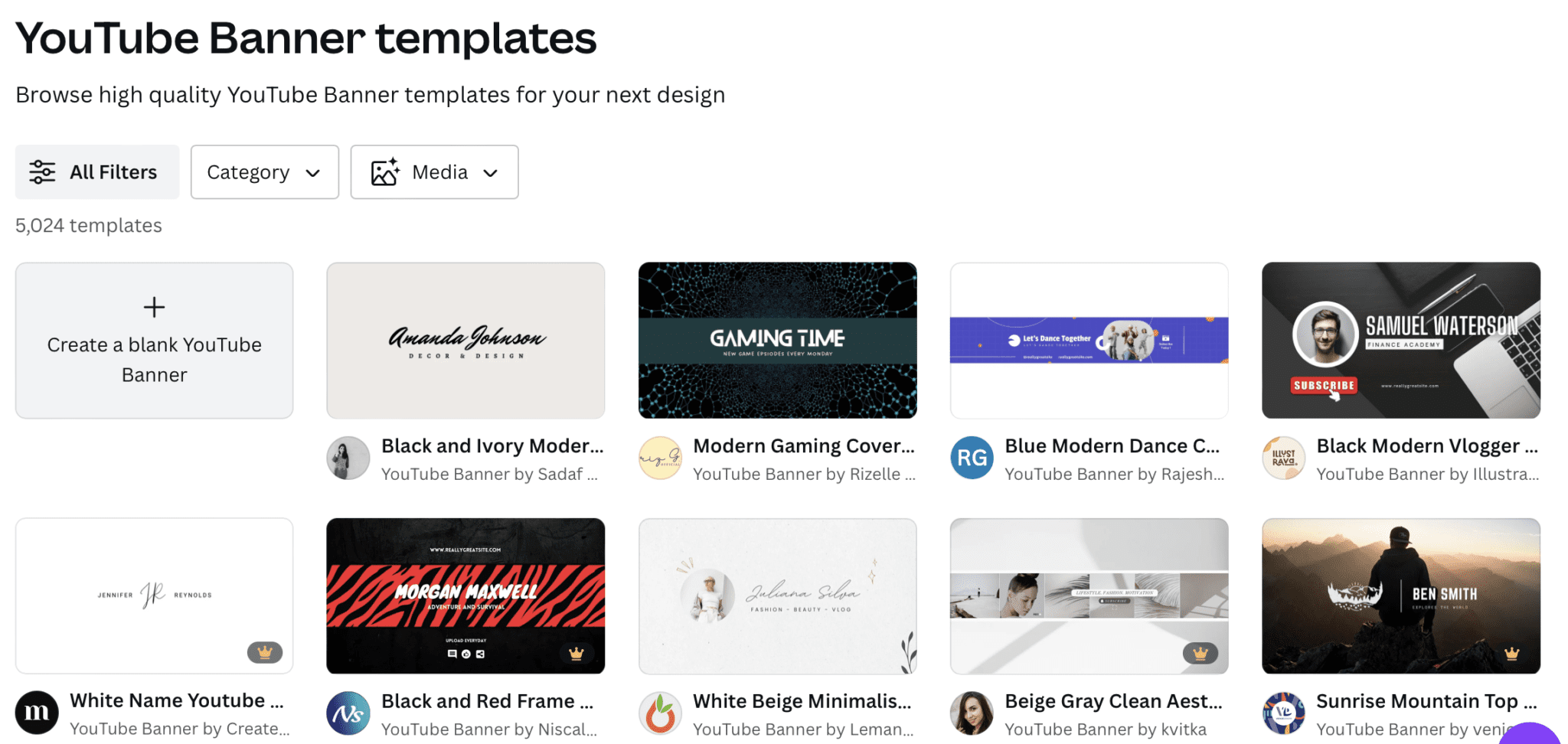Click the crown badge on Jennifer Reynolds template
Screen dimensions: 1568x744
coord(265,652)
